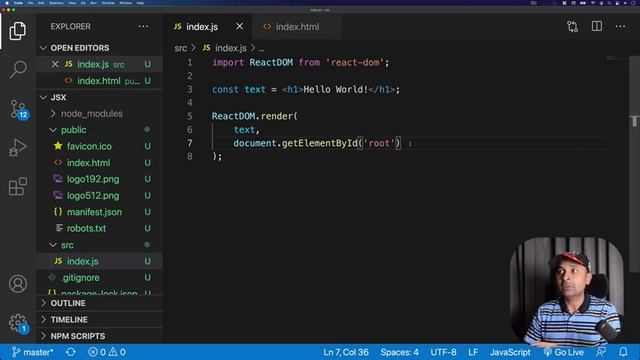
Task: Start Go Live server
Action: [564, 352]
